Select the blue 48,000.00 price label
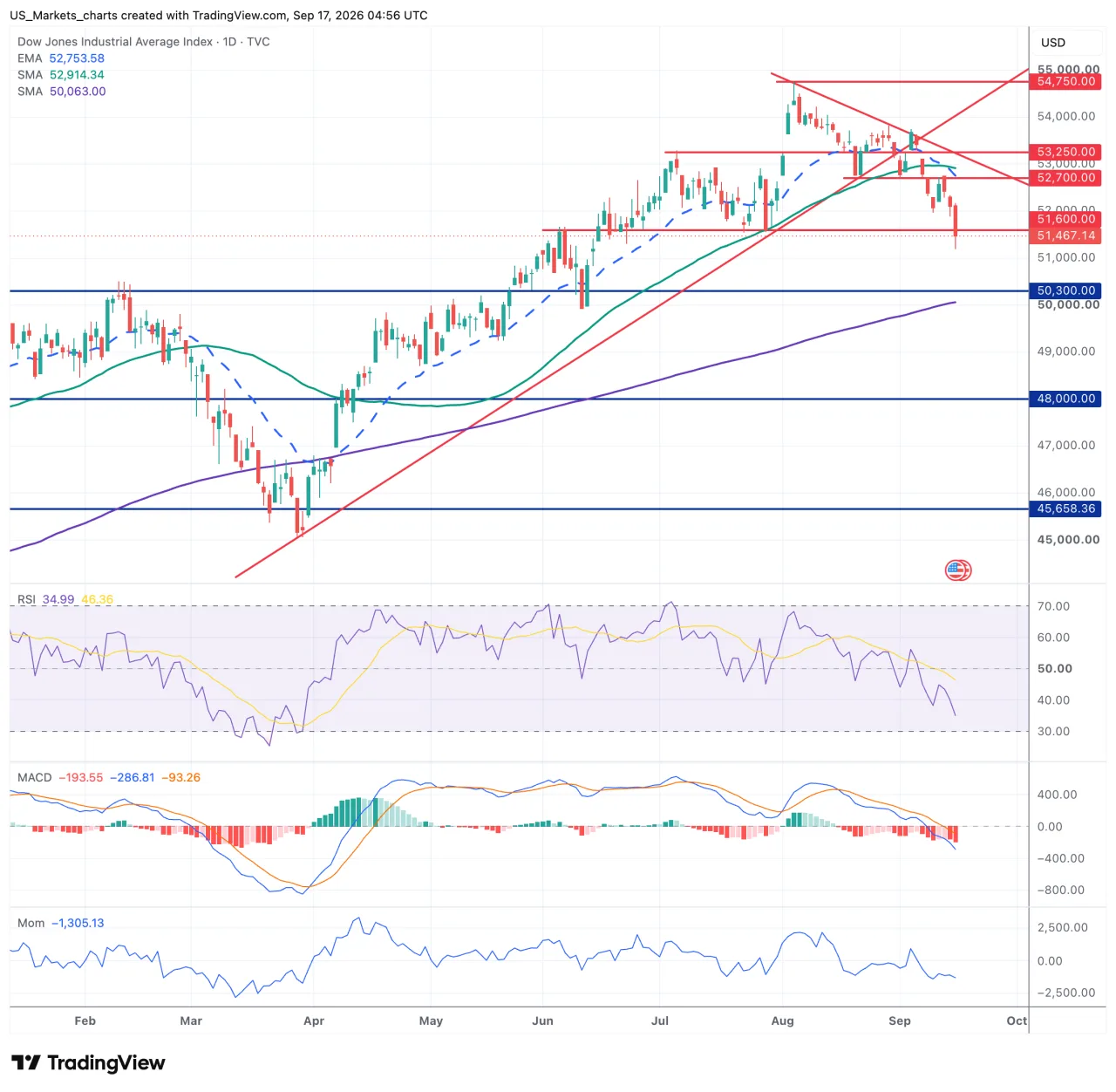Screen dimensions: 1116x1092 1065,399
